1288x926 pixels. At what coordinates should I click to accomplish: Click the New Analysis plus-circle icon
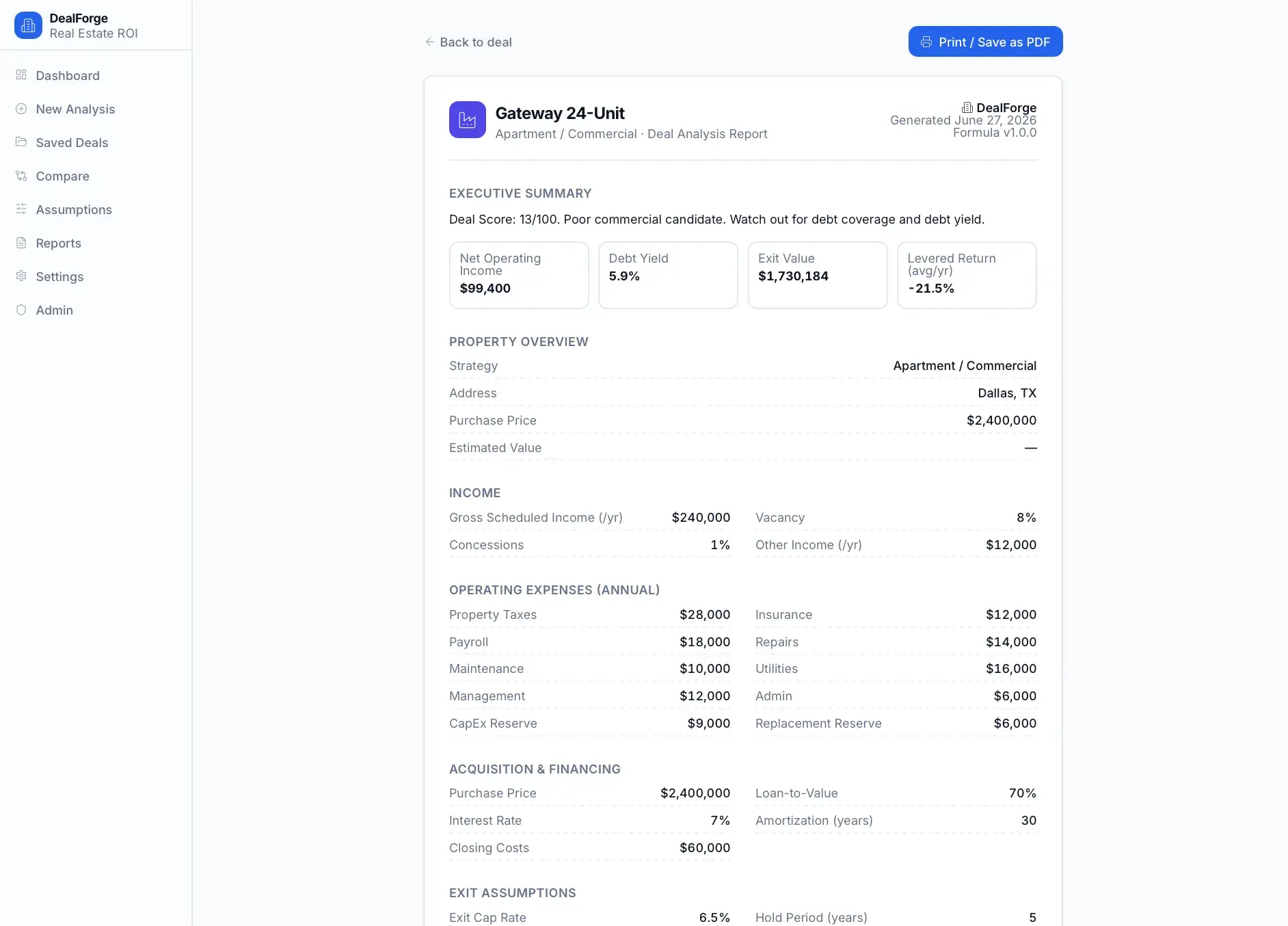pos(21,109)
